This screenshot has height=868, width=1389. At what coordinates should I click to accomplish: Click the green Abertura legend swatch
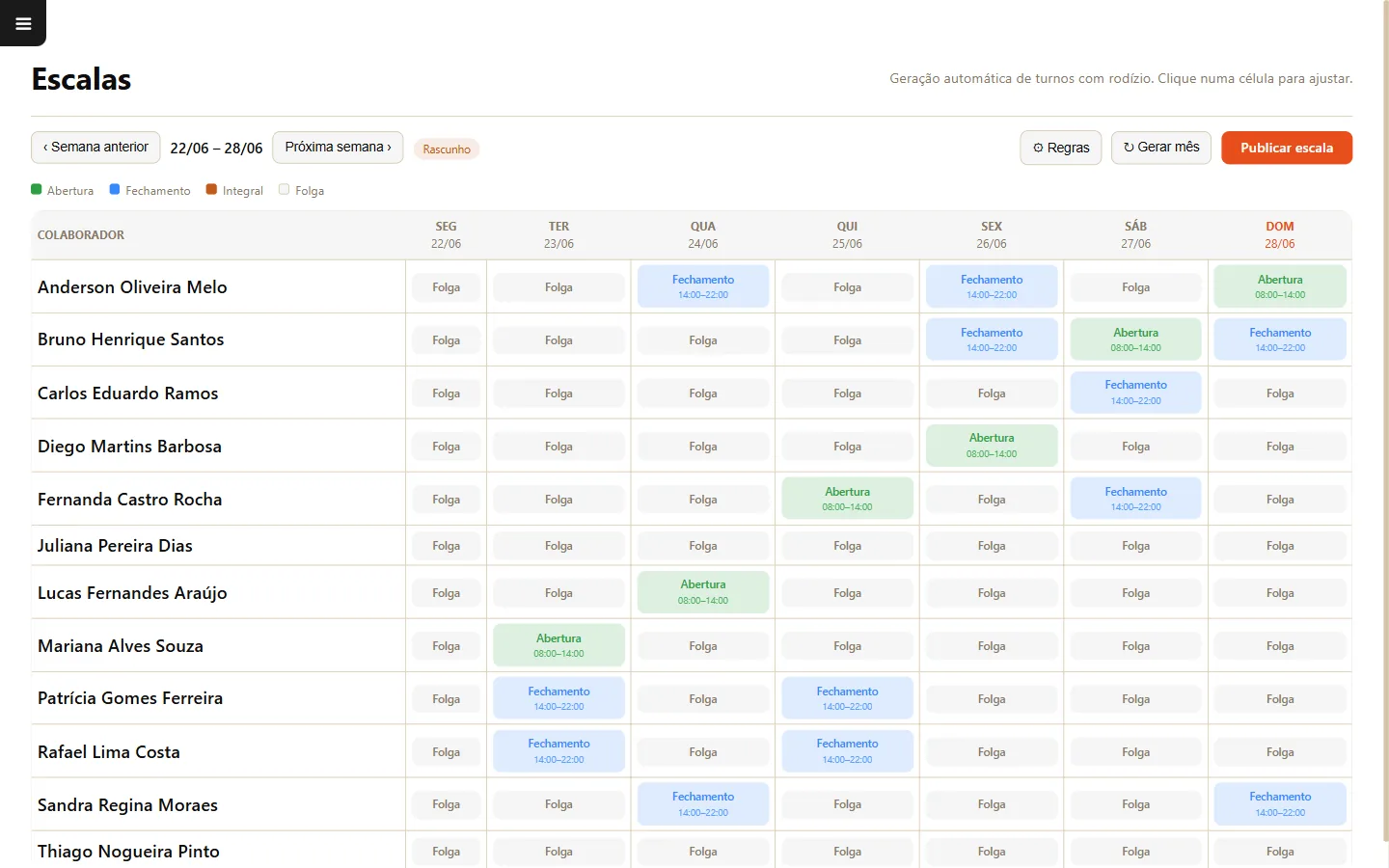37,190
